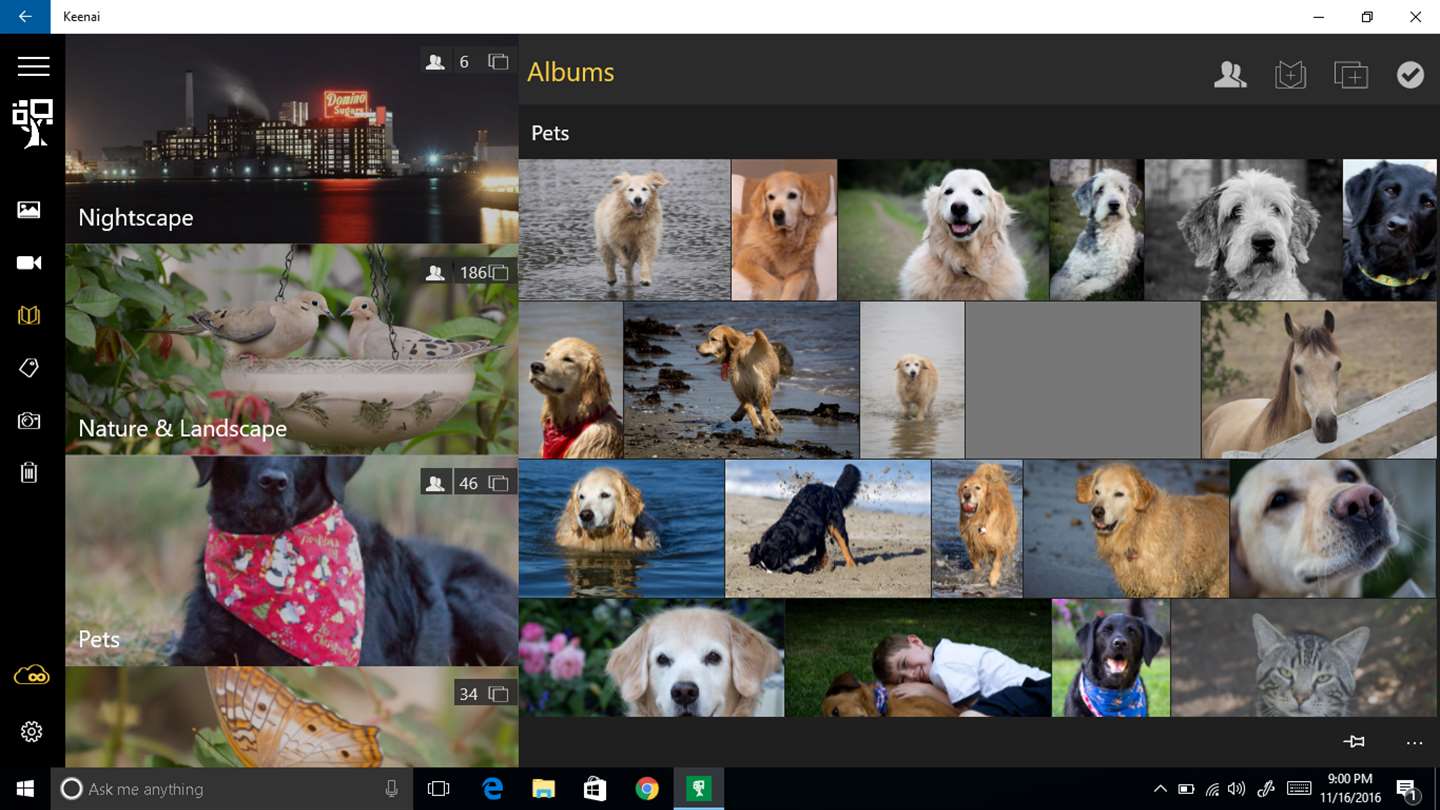
Task: Click the volume icon in system tray
Action: tap(1238, 789)
